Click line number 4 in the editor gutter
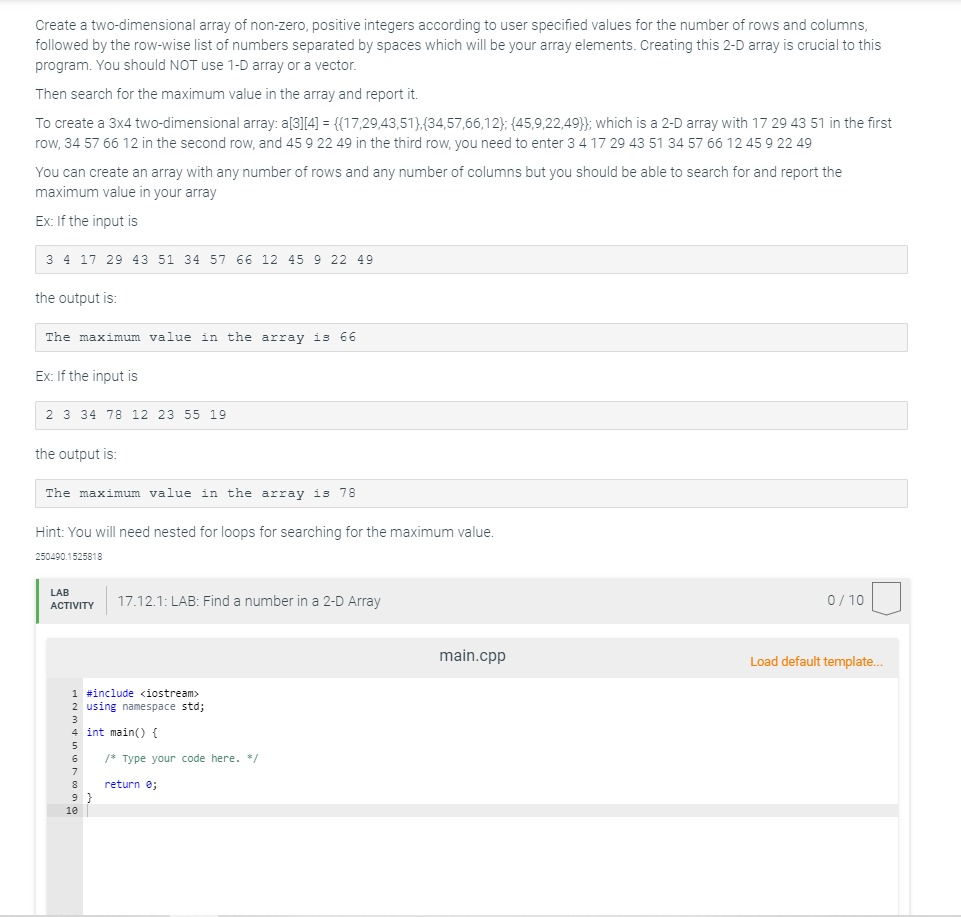The width and height of the screenshot is (961, 917). pos(74,732)
